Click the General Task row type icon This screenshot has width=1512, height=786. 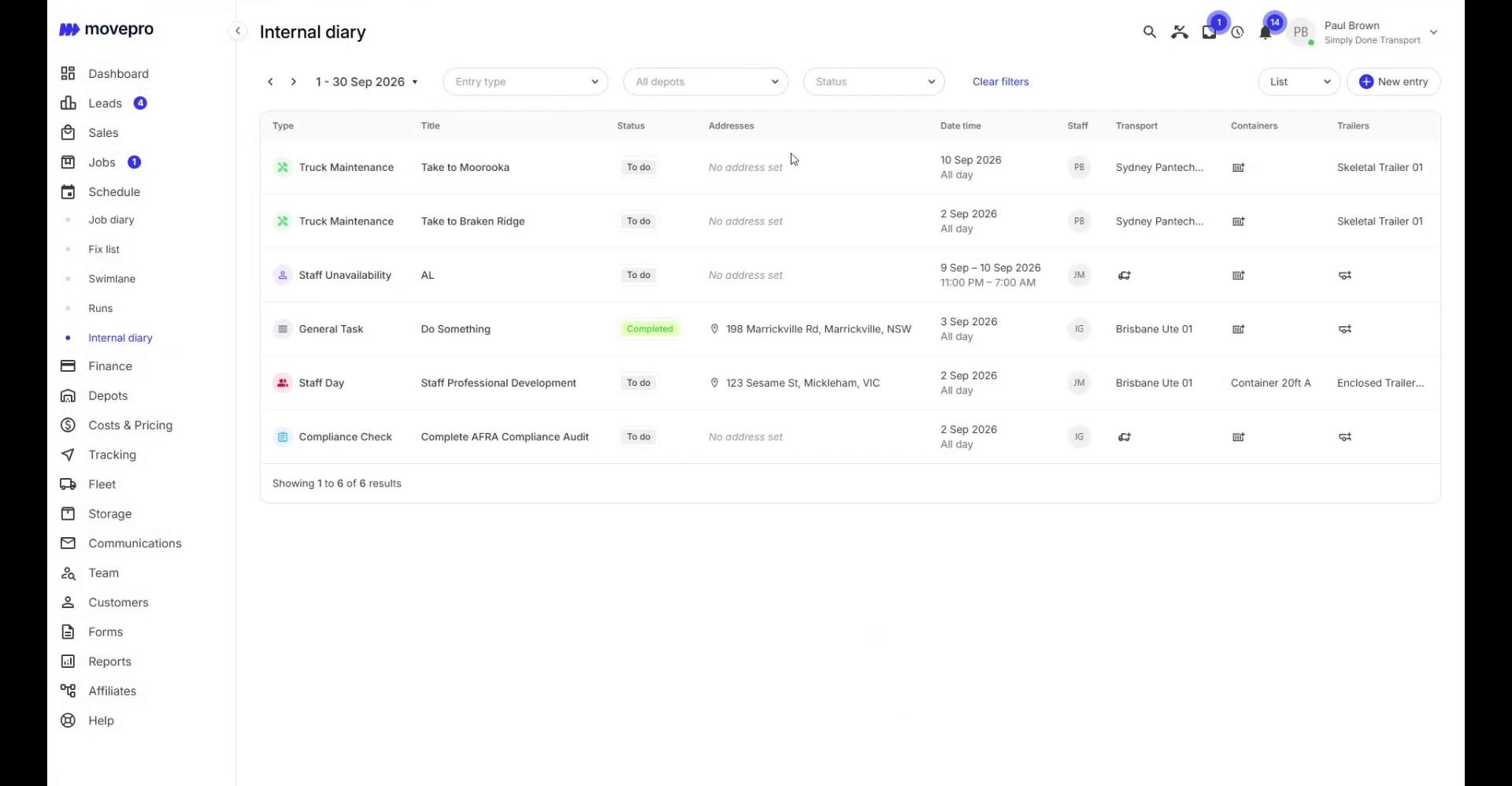[283, 329]
